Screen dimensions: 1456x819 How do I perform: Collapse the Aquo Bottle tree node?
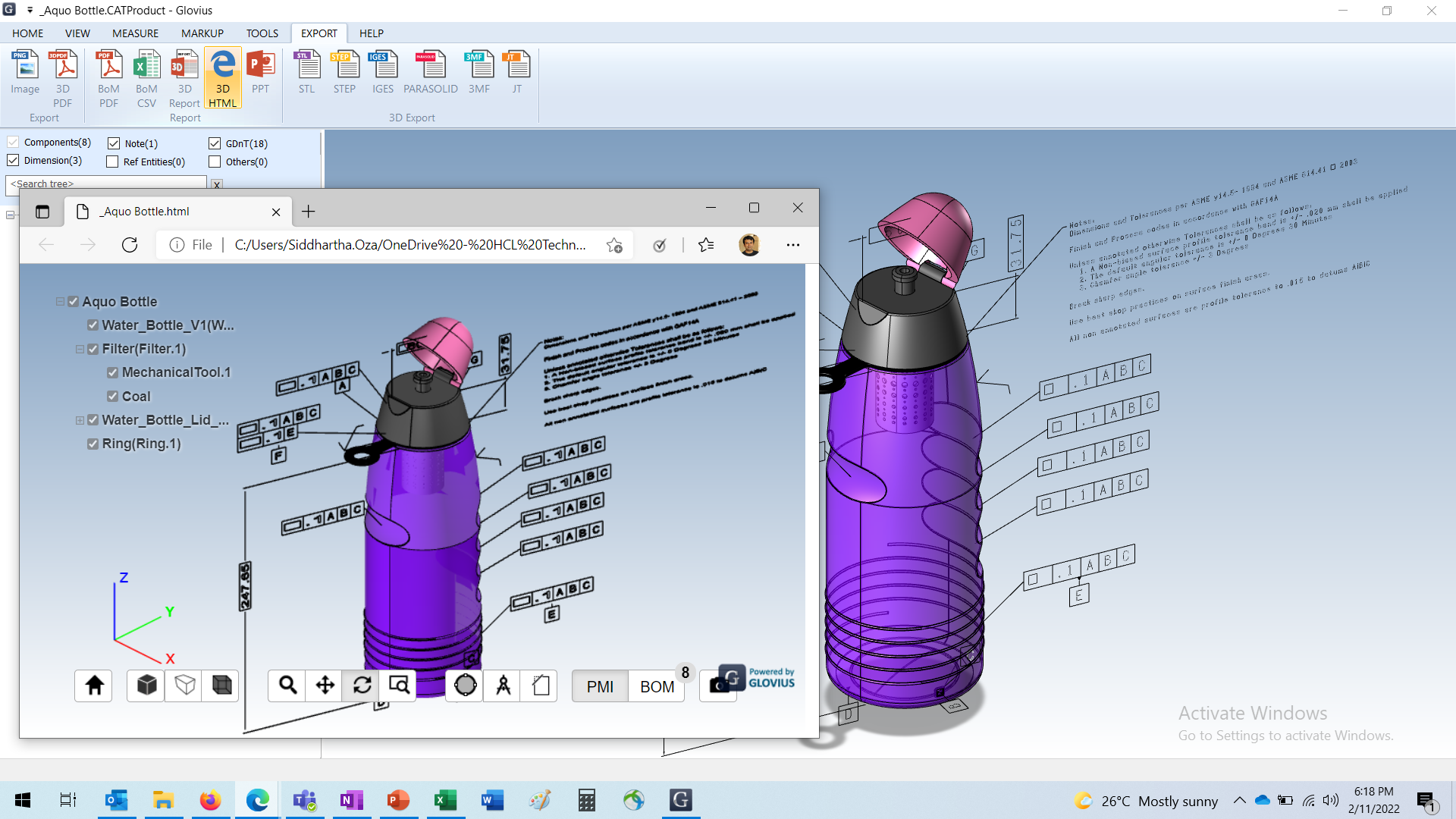point(60,301)
